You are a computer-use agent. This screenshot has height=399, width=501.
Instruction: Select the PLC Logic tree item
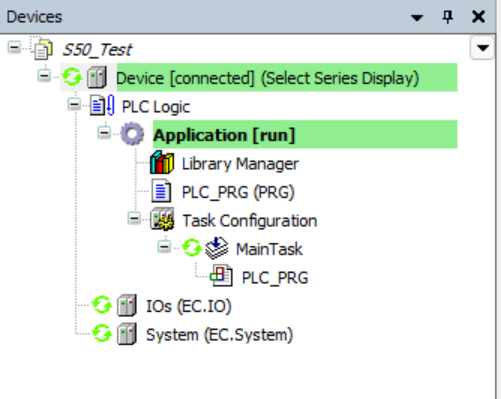[x=156, y=107]
